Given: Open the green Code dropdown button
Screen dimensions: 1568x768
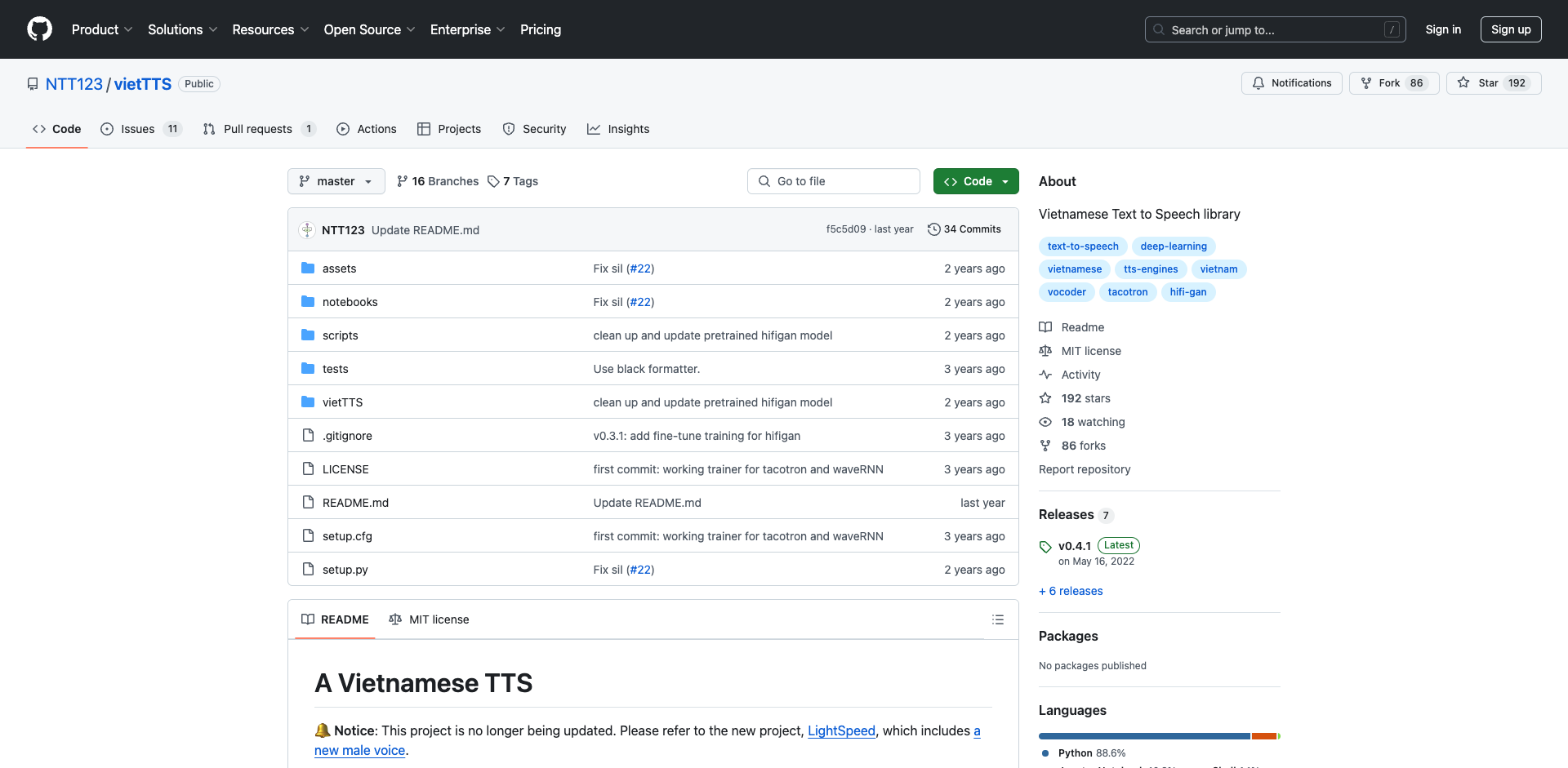Looking at the screenshot, I should click(976, 181).
